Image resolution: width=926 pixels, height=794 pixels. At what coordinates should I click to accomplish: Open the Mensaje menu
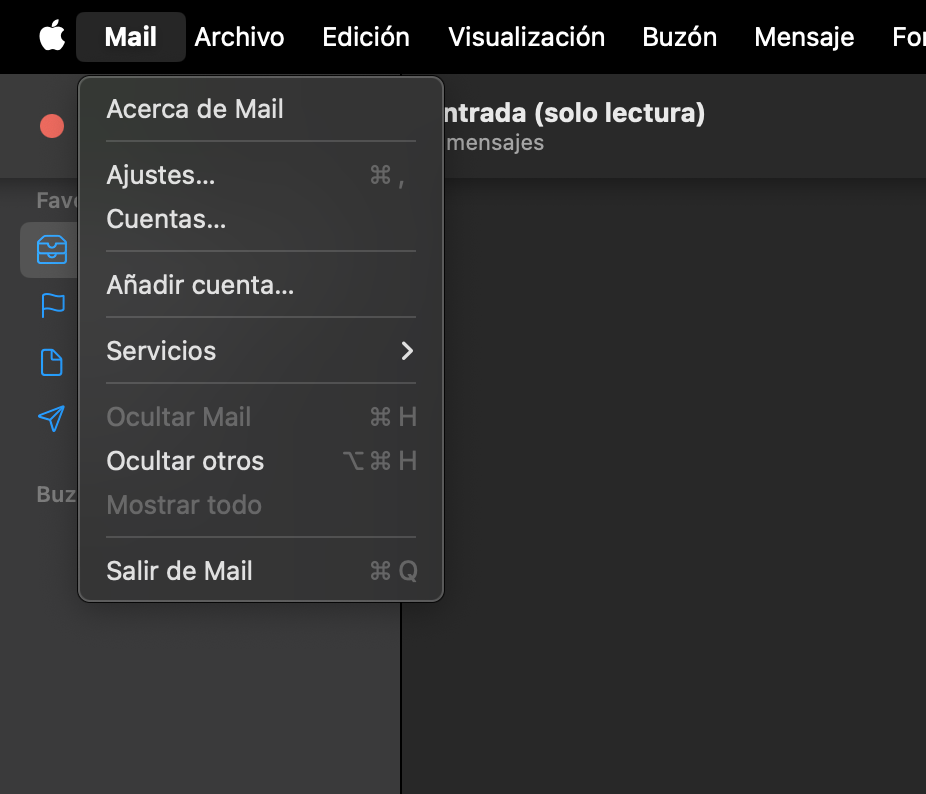tap(804, 37)
